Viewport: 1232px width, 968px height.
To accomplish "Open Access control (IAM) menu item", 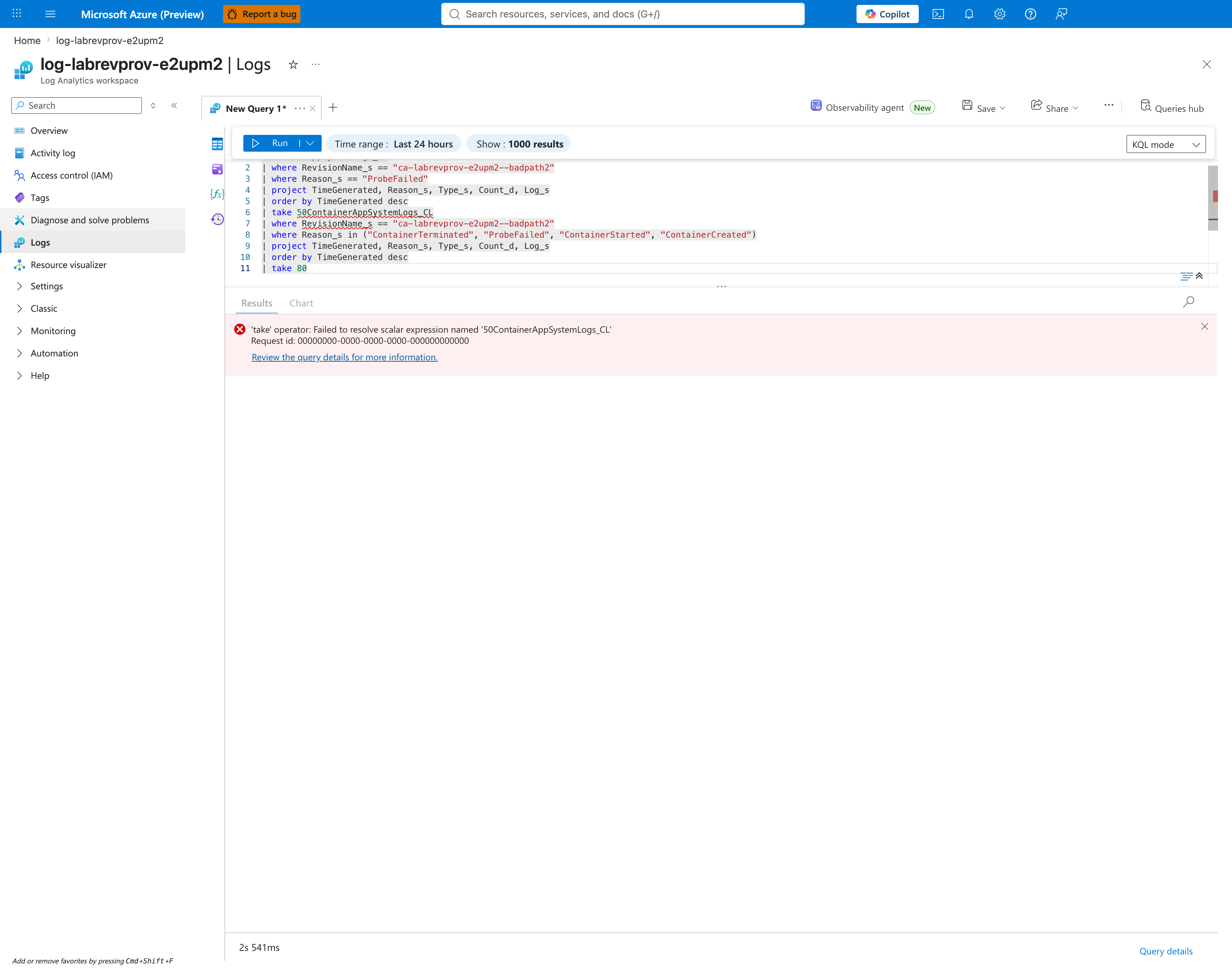I will 93,175.
